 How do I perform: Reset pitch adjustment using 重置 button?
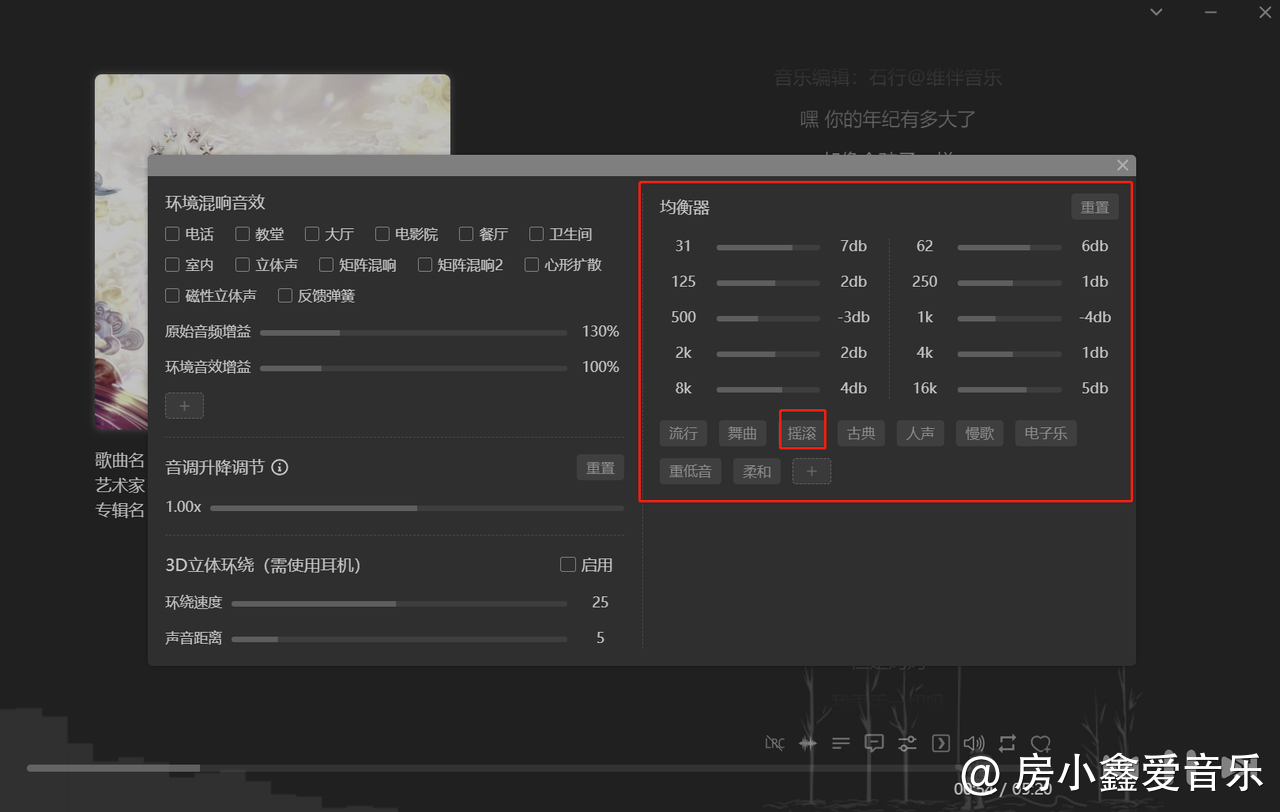(x=600, y=467)
